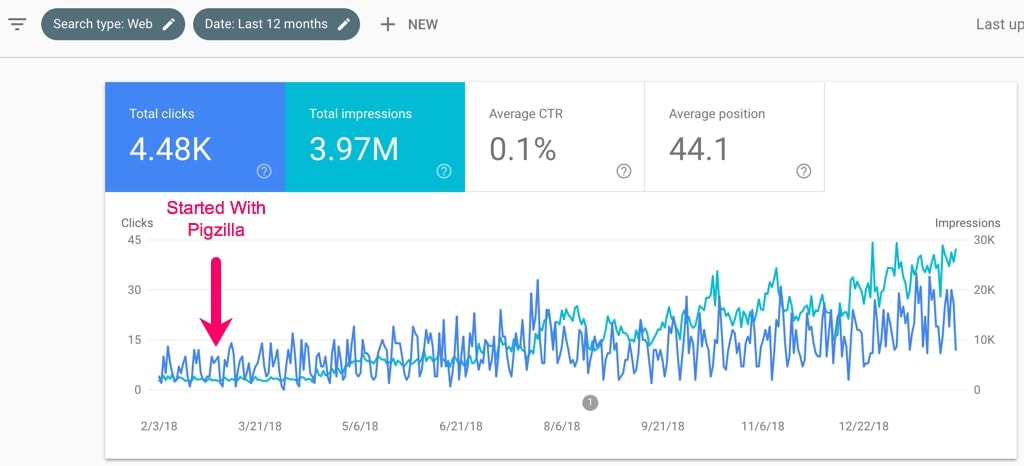Open help icon on Average CTR card

pyautogui.click(x=624, y=172)
